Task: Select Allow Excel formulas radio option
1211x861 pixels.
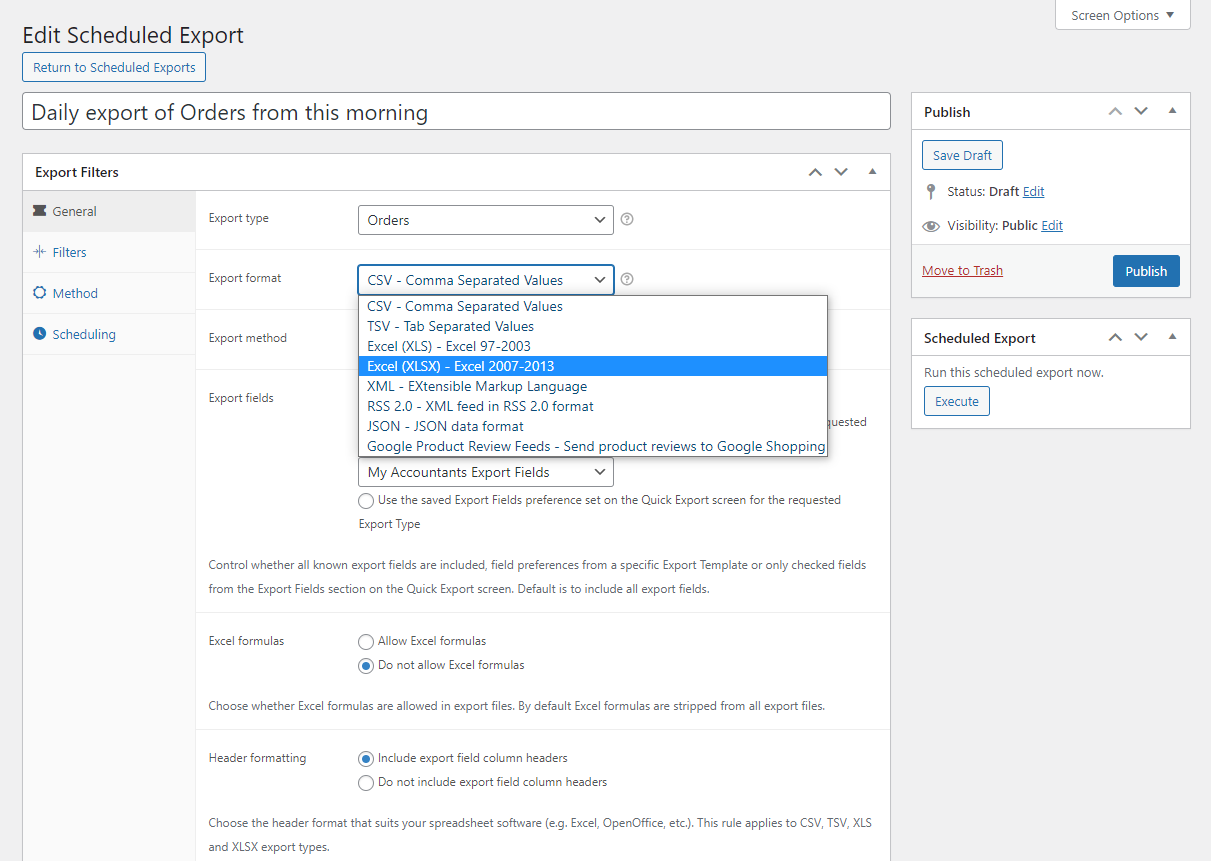Action: click(x=366, y=641)
